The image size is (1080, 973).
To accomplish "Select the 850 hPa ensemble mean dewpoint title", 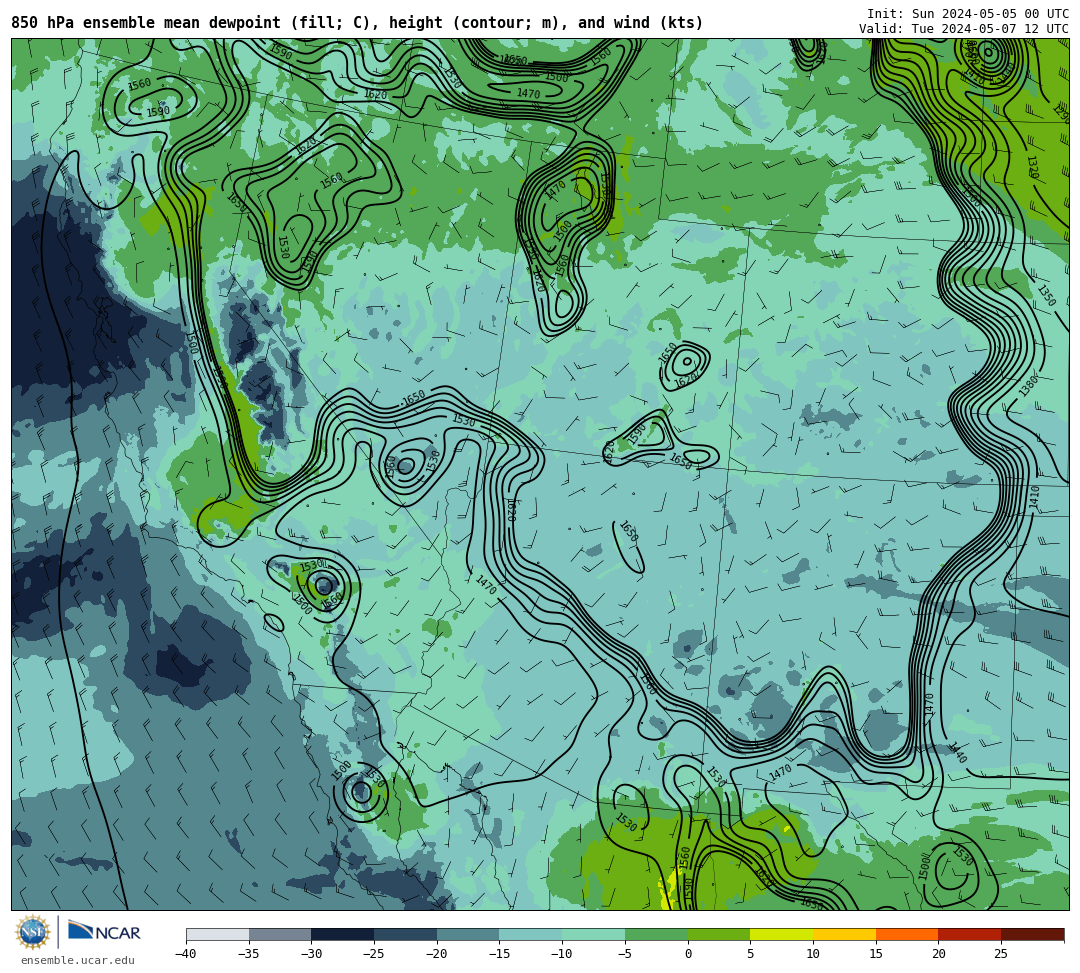I will tap(357, 23).
